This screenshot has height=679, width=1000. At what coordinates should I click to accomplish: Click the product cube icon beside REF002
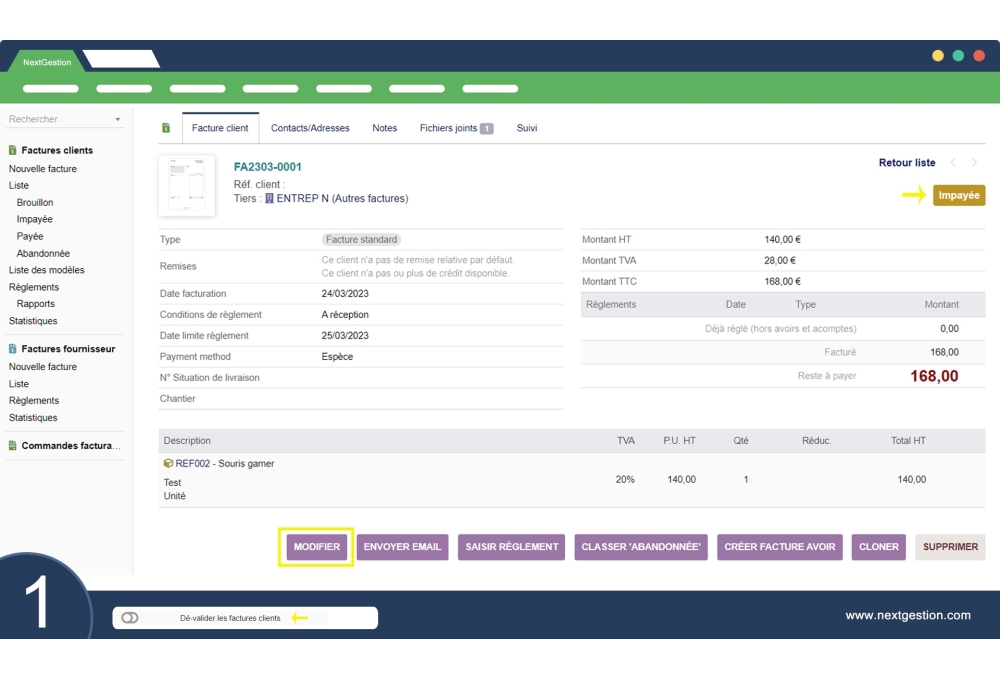168,464
